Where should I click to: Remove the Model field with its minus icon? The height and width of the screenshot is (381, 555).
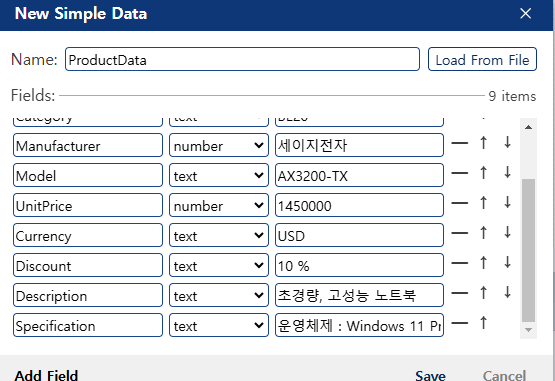459,173
